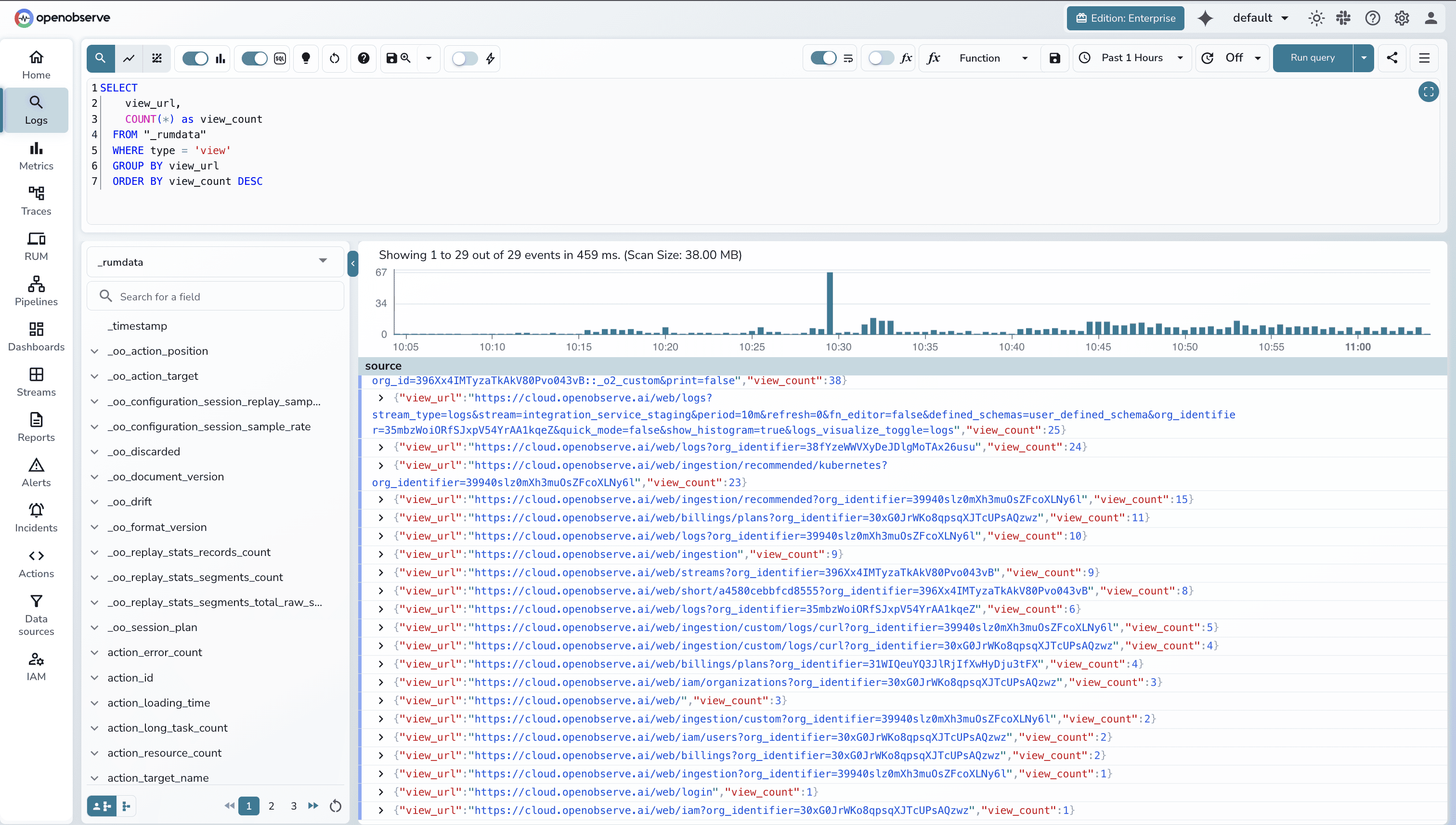The width and height of the screenshot is (1456, 825).
Task: Click the share icon near Run query
Action: click(x=1393, y=58)
